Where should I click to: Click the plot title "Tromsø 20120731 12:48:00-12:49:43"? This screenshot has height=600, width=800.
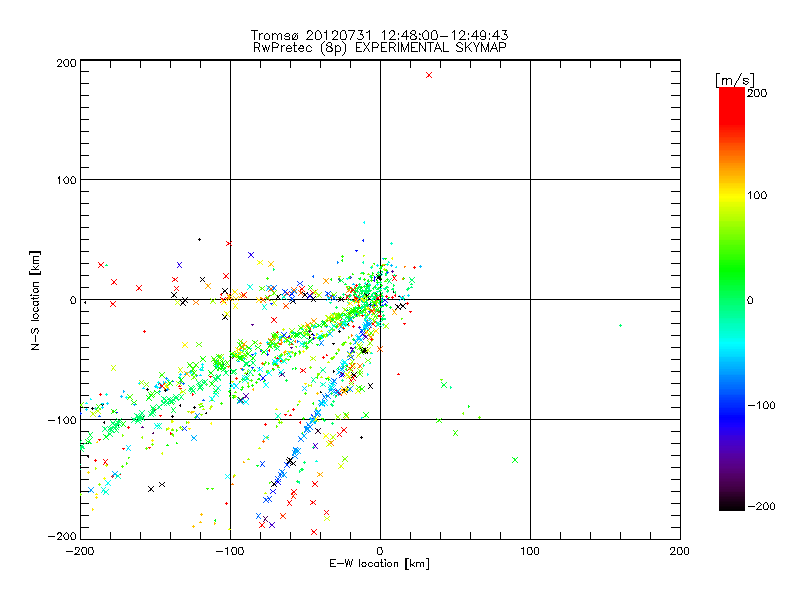tap(379, 35)
